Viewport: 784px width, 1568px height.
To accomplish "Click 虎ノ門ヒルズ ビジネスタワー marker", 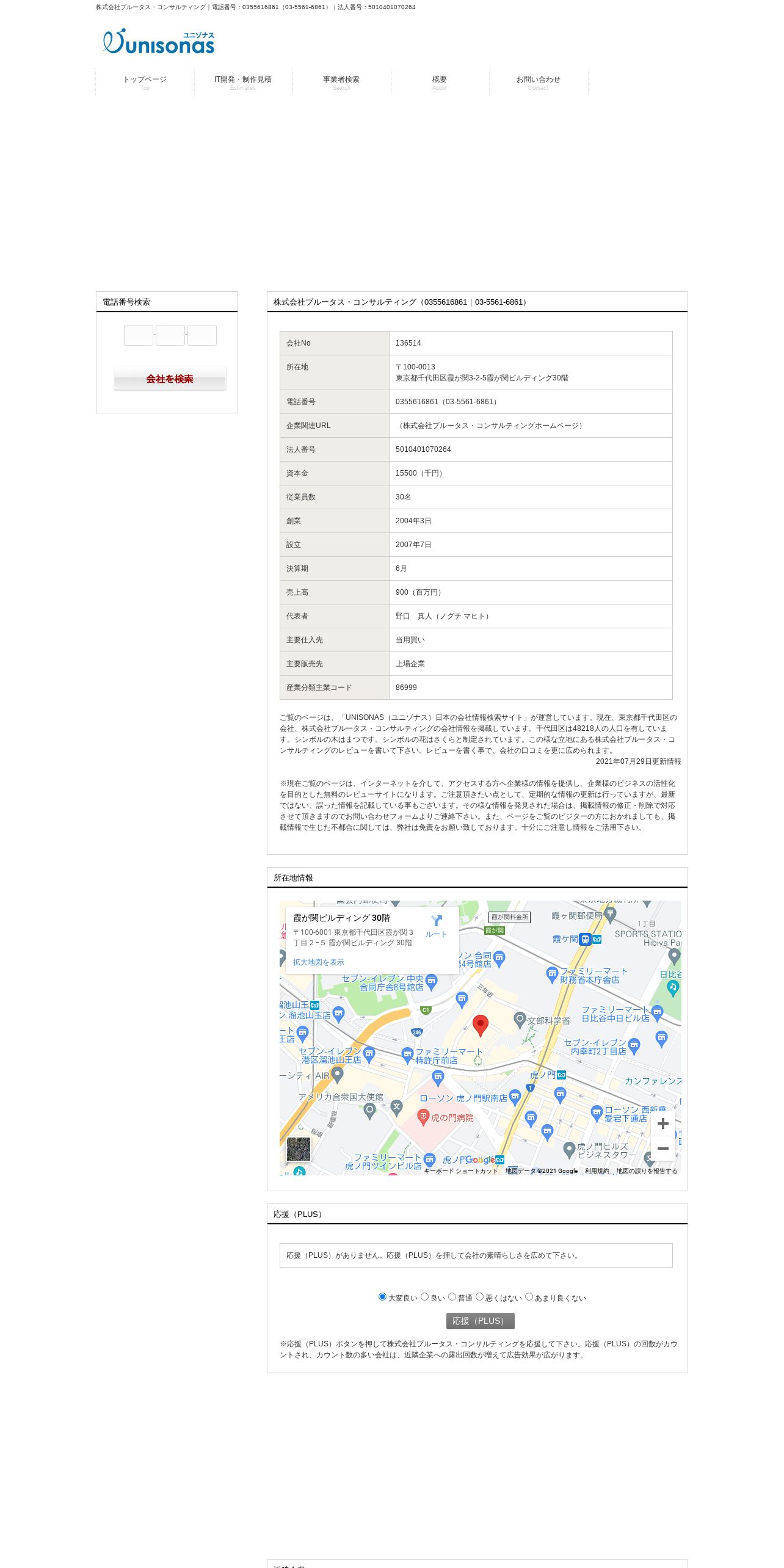I will click(x=569, y=1150).
